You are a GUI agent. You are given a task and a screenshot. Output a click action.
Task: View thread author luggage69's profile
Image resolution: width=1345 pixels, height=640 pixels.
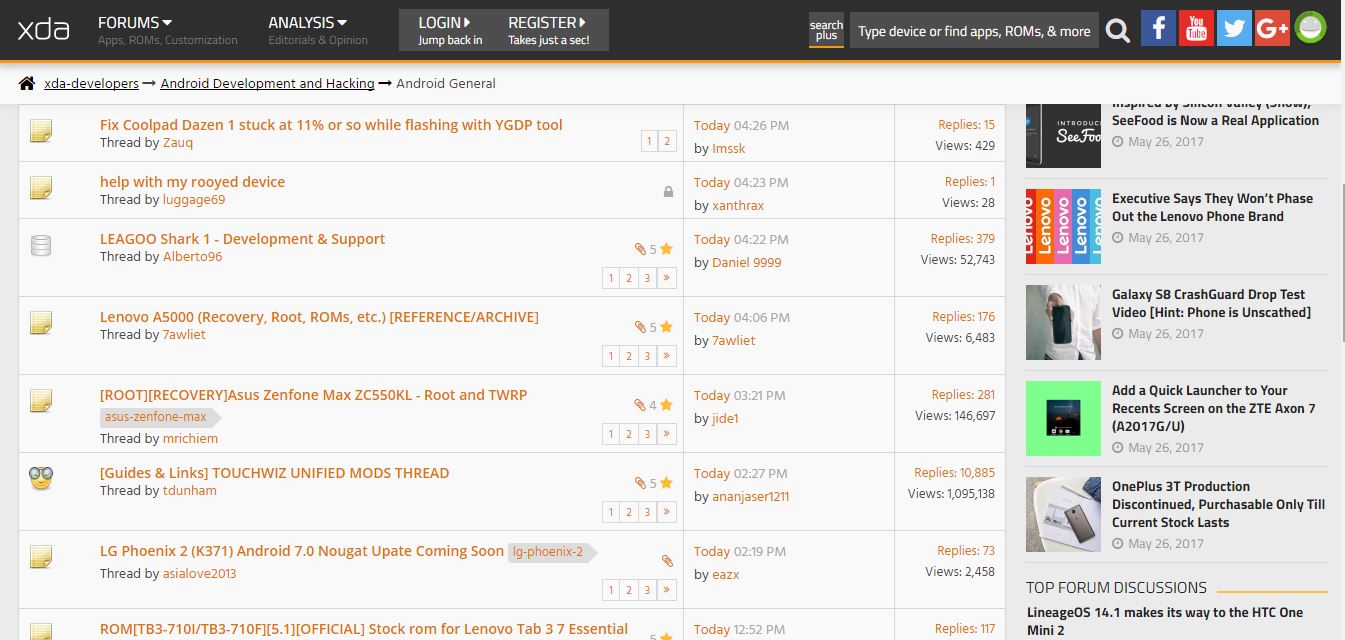click(x=194, y=200)
